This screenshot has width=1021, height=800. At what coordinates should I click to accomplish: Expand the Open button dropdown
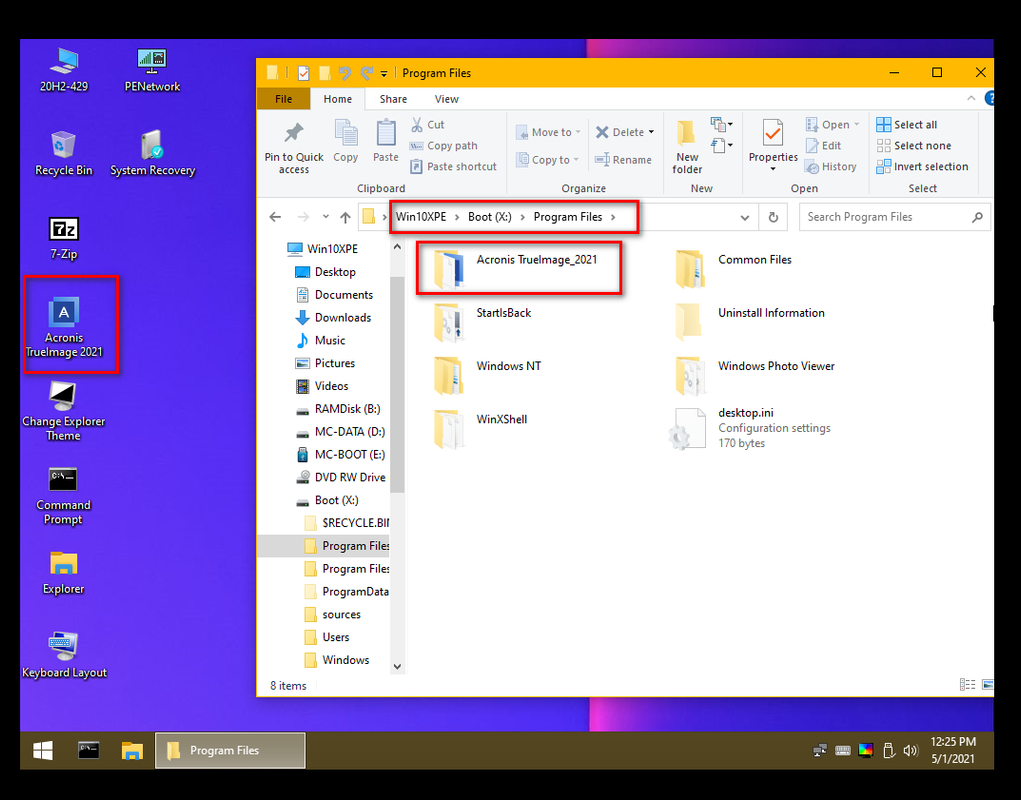857,124
